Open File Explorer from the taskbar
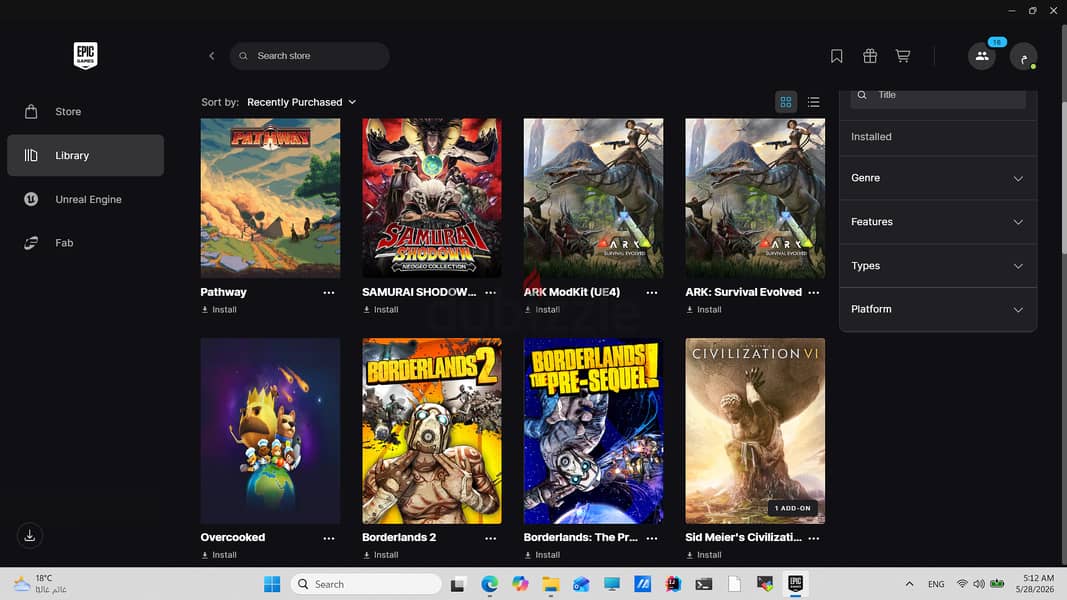Screen dimensions: 1067x600 pos(551,584)
